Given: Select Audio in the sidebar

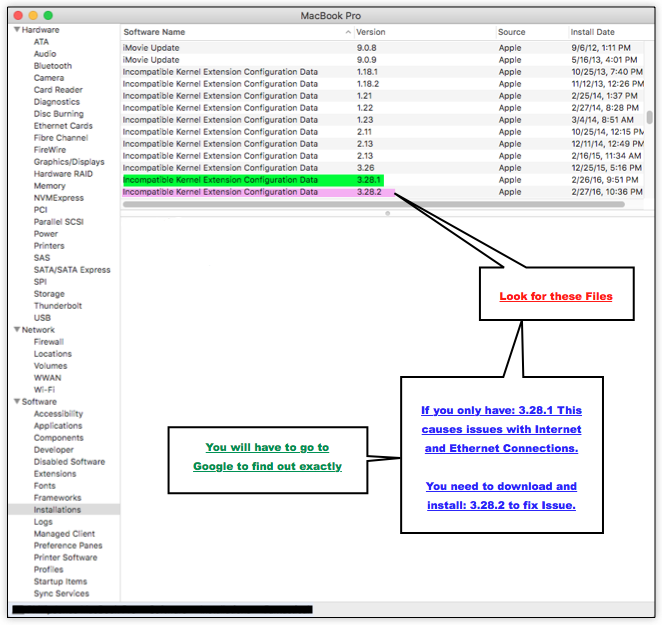Looking at the screenshot, I should click(45, 54).
